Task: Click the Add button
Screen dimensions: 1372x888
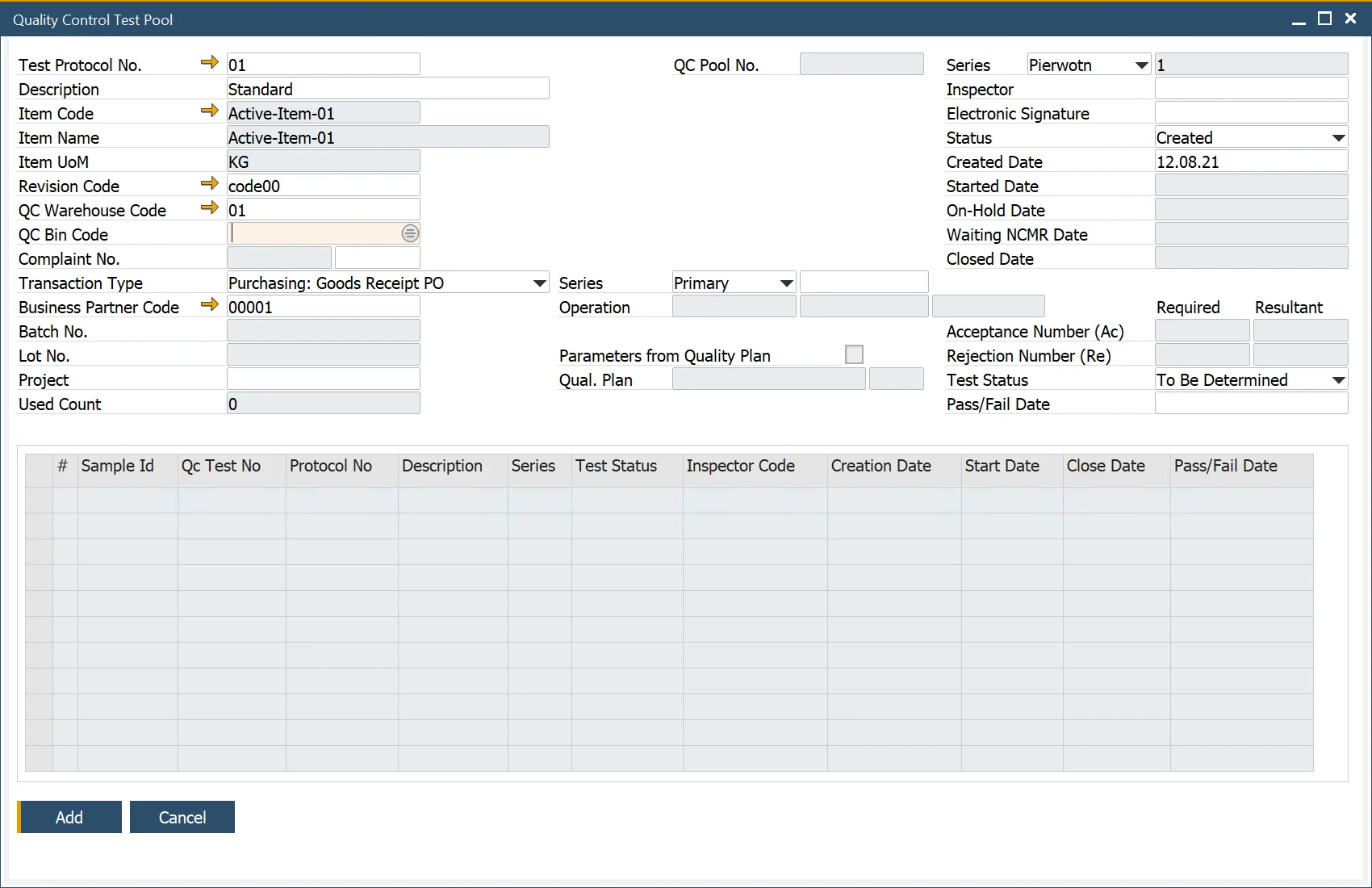Action: [x=69, y=817]
